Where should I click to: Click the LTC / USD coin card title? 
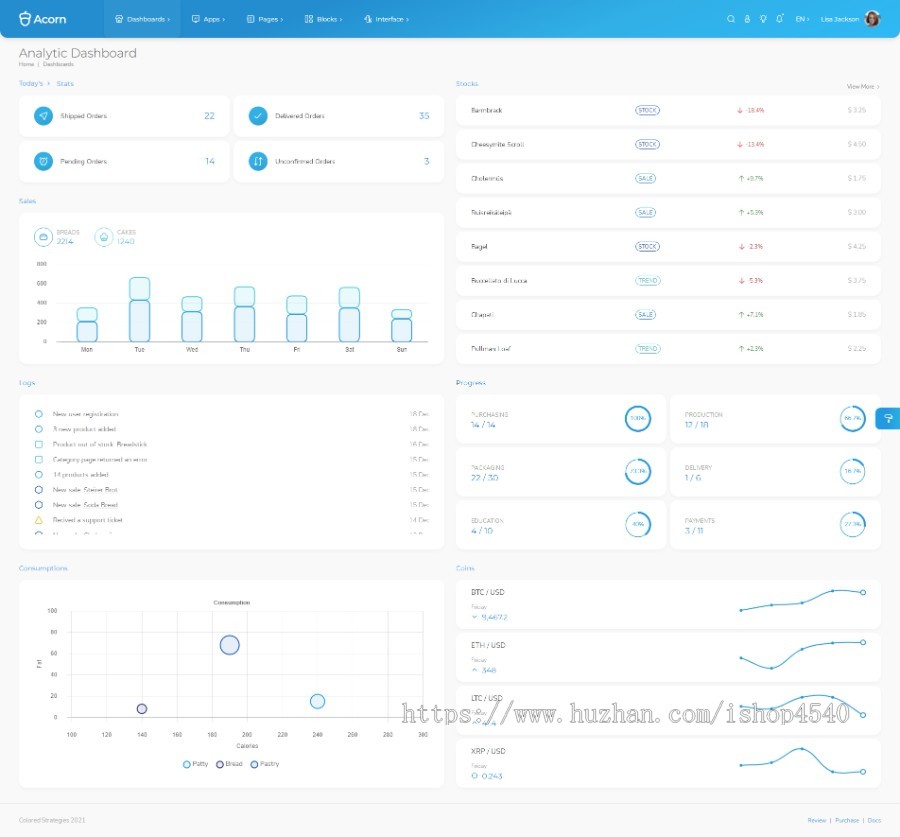[x=487, y=698]
